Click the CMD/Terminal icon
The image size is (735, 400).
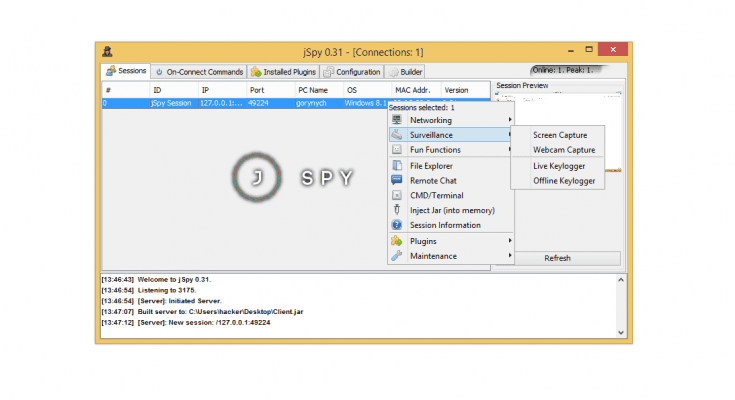[x=397, y=196]
